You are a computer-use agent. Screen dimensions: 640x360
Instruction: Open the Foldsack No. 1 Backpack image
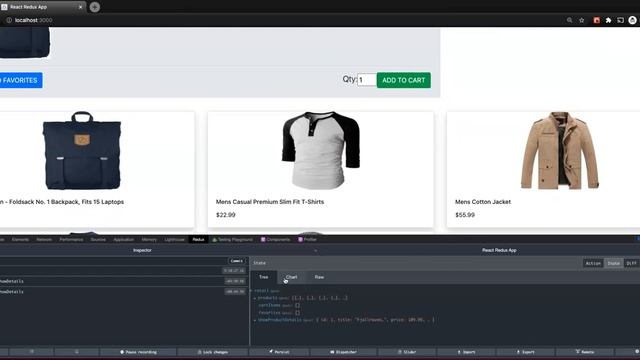click(82, 151)
